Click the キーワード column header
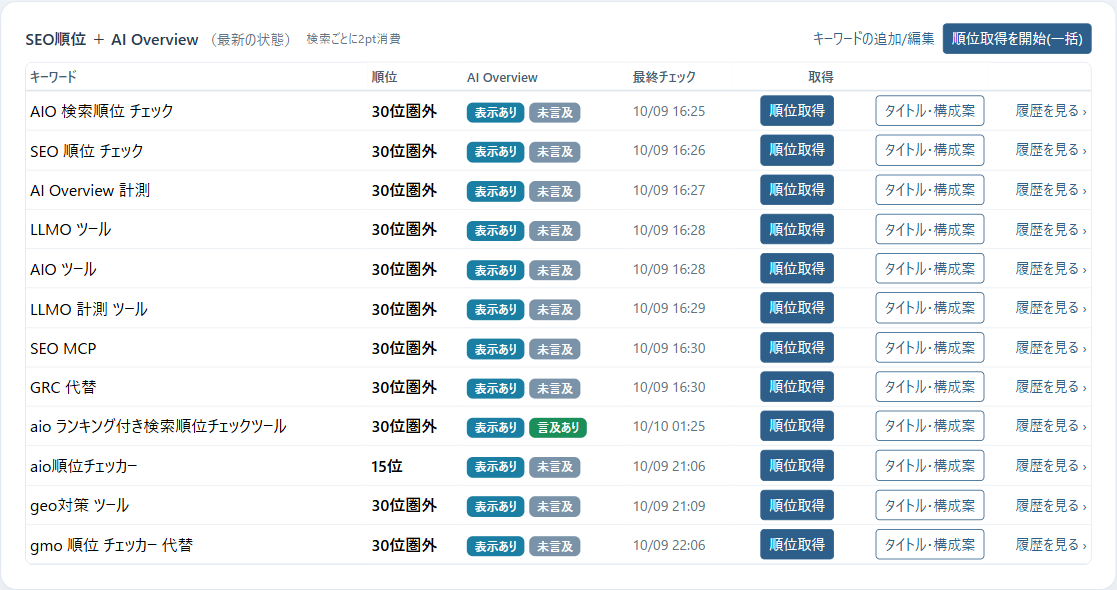The width and height of the screenshot is (1117, 590). click(53, 77)
